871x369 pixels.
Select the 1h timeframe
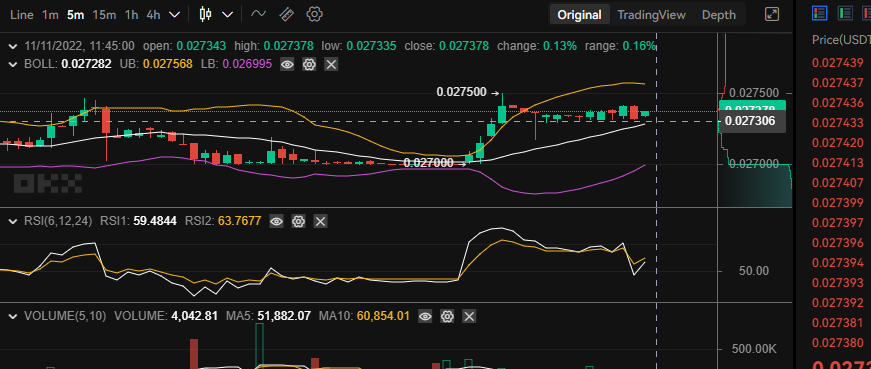tap(131, 15)
